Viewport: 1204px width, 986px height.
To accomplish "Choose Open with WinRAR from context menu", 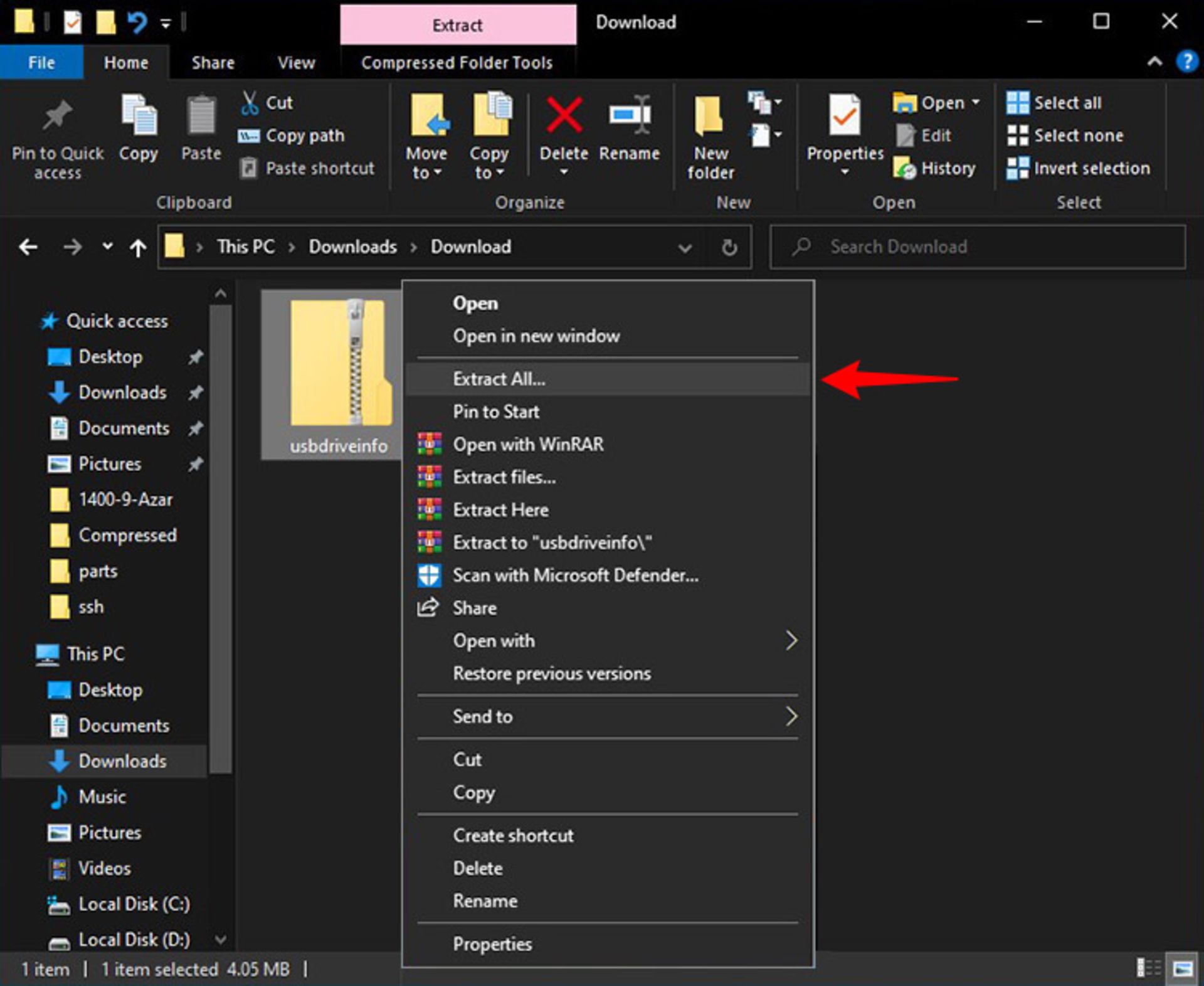I will pos(528,444).
